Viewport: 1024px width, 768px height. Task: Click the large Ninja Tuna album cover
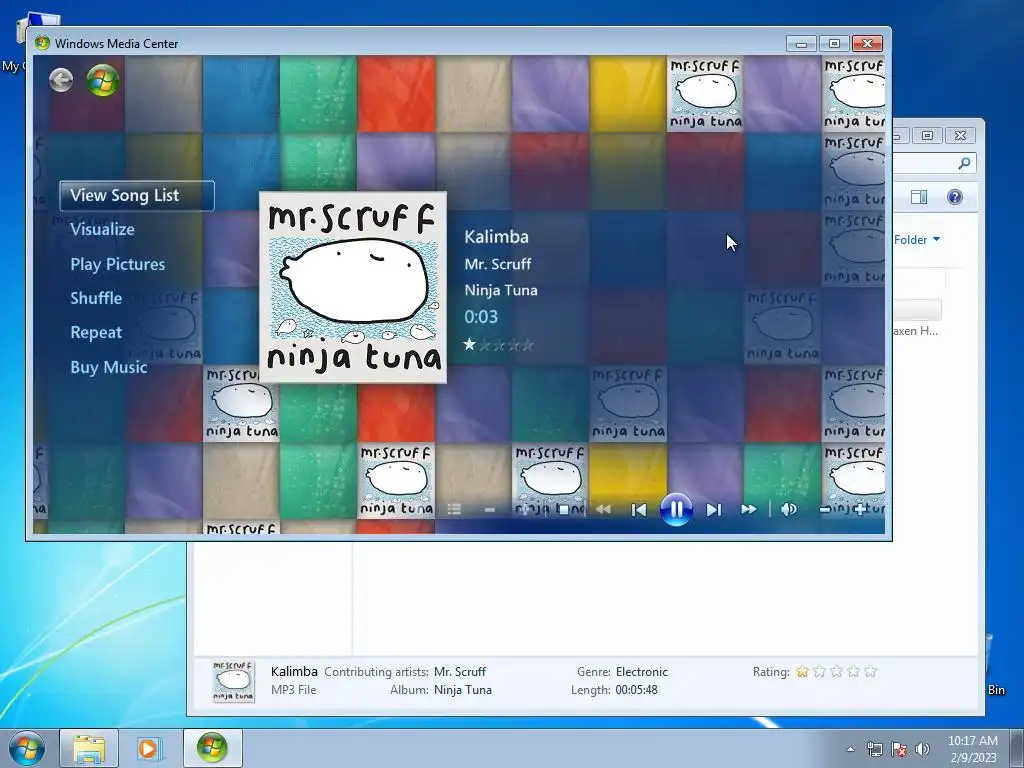click(x=353, y=287)
